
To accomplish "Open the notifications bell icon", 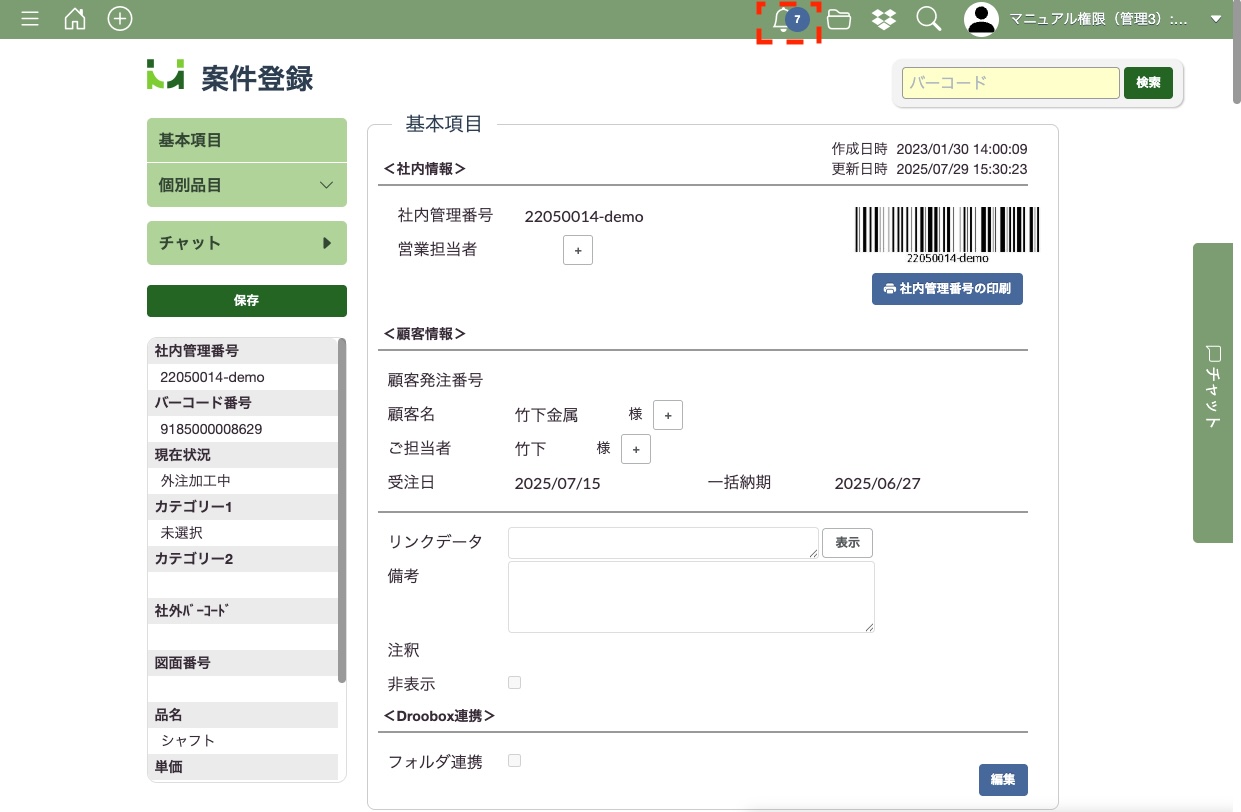I will pos(784,20).
